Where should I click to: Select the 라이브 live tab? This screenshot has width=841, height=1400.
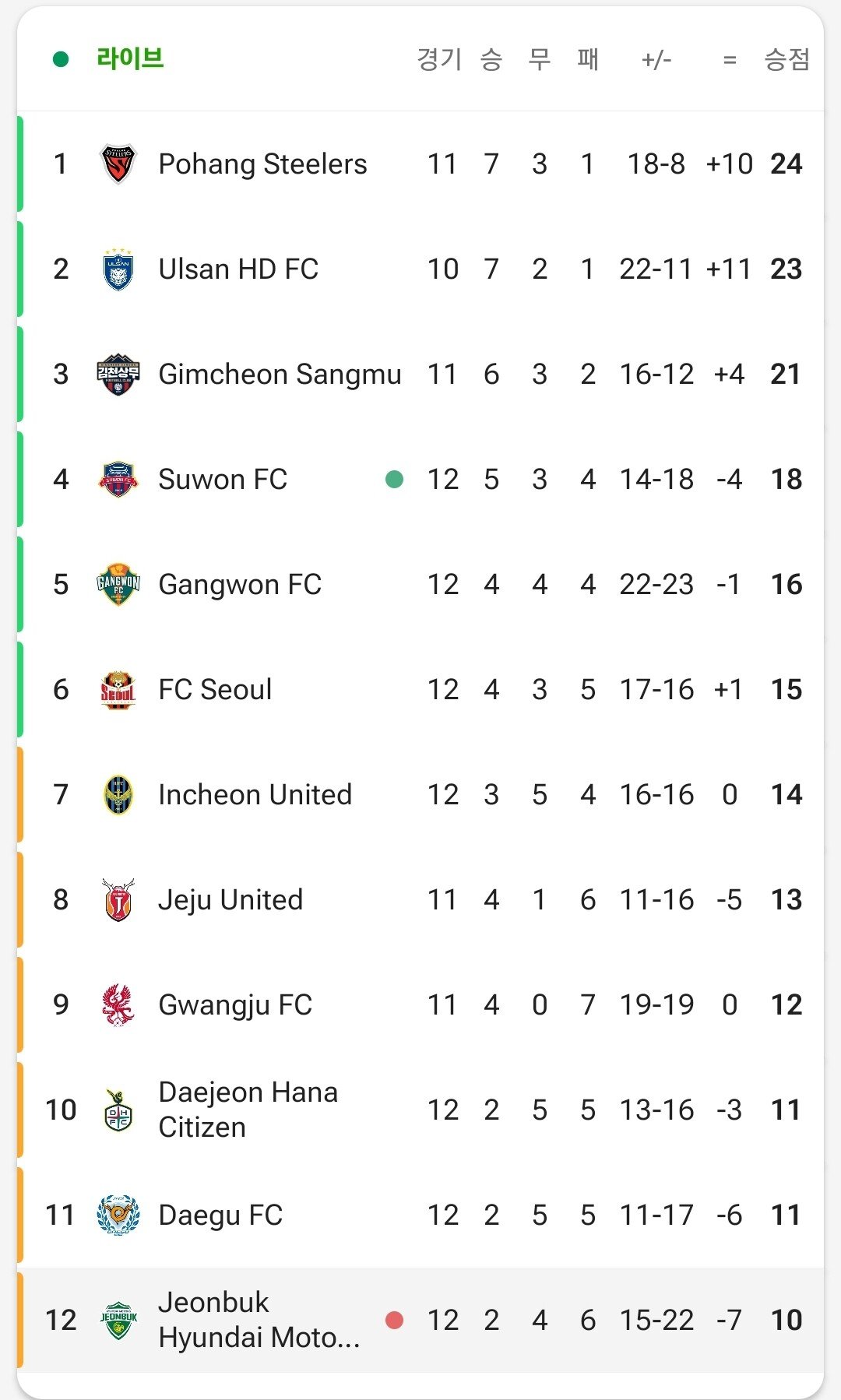[x=129, y=58]
